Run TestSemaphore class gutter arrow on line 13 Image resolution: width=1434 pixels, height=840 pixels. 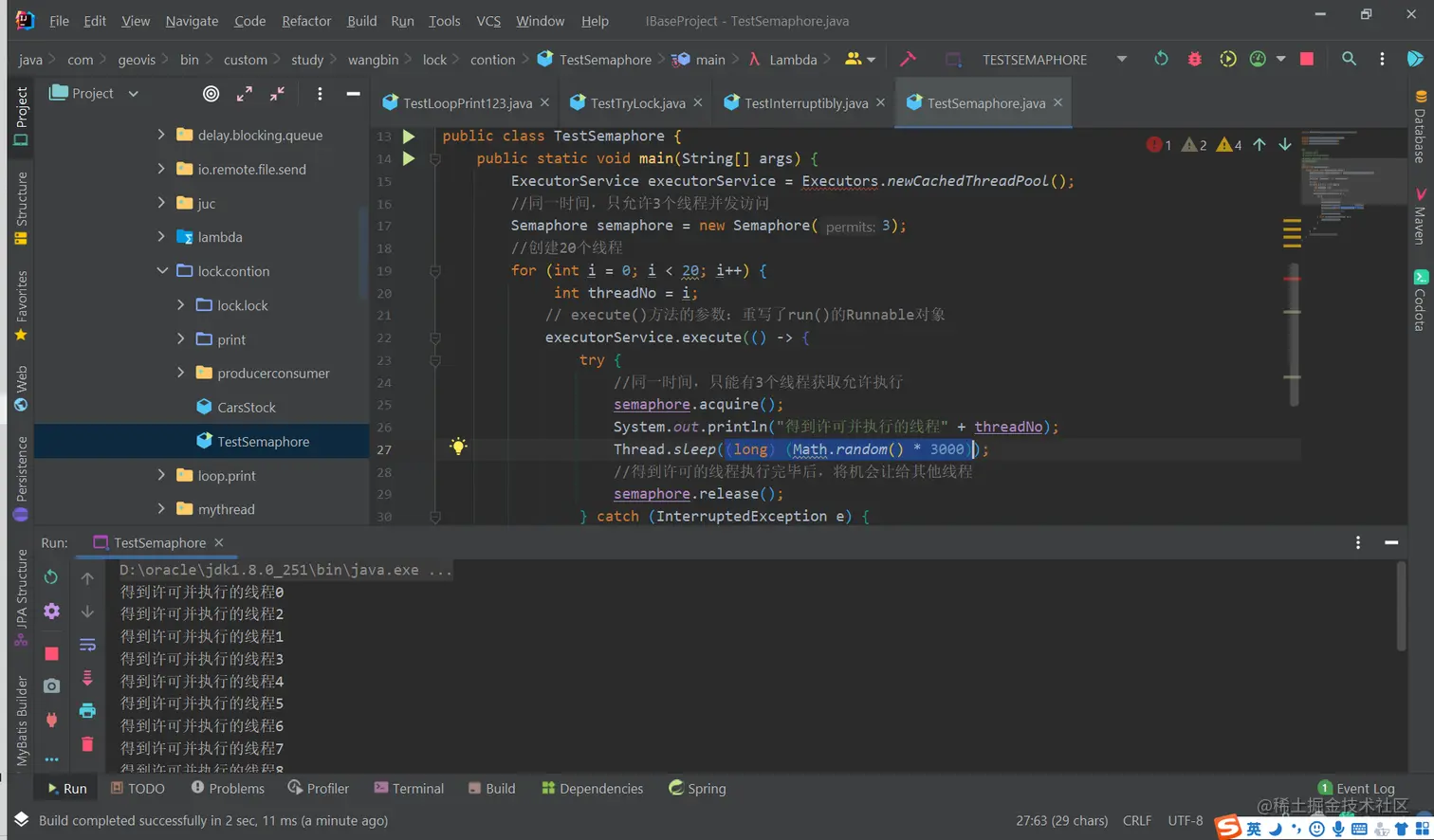[x=409, y=136]
